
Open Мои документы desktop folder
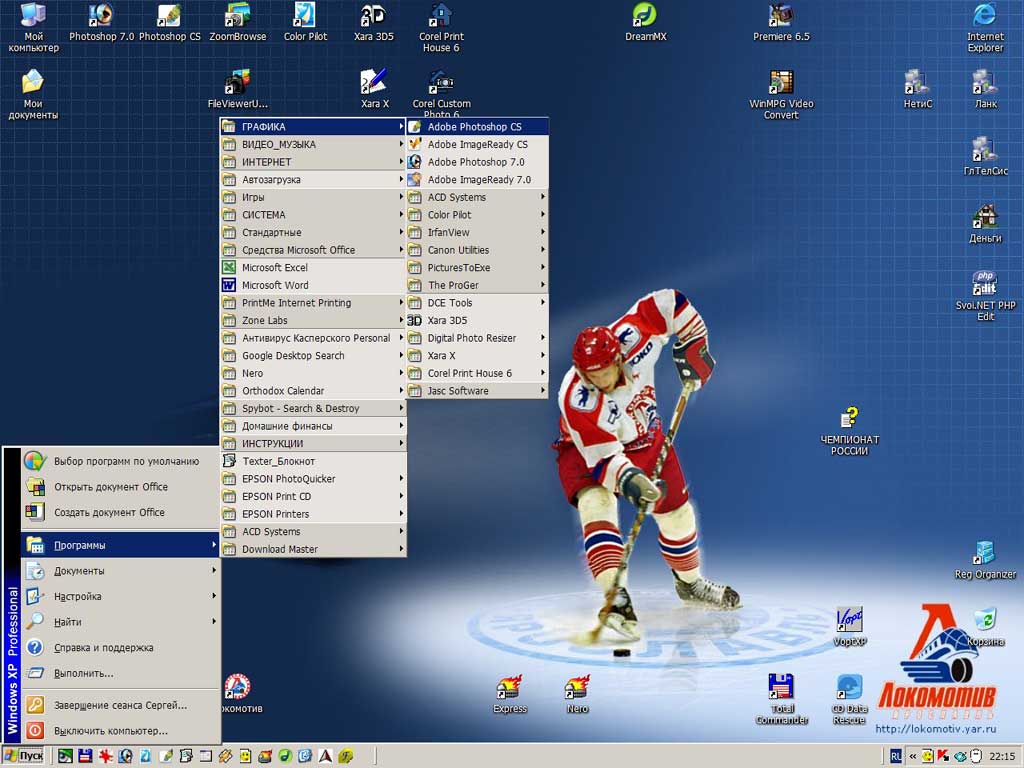(x=33, y=95)
